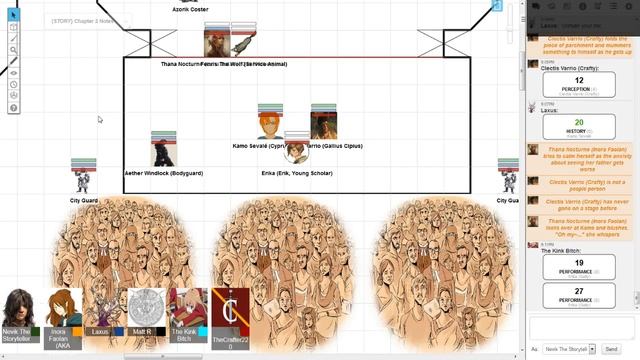Click TheCrafter220 player avatar
640x360 pixels.
pos(231,307)
